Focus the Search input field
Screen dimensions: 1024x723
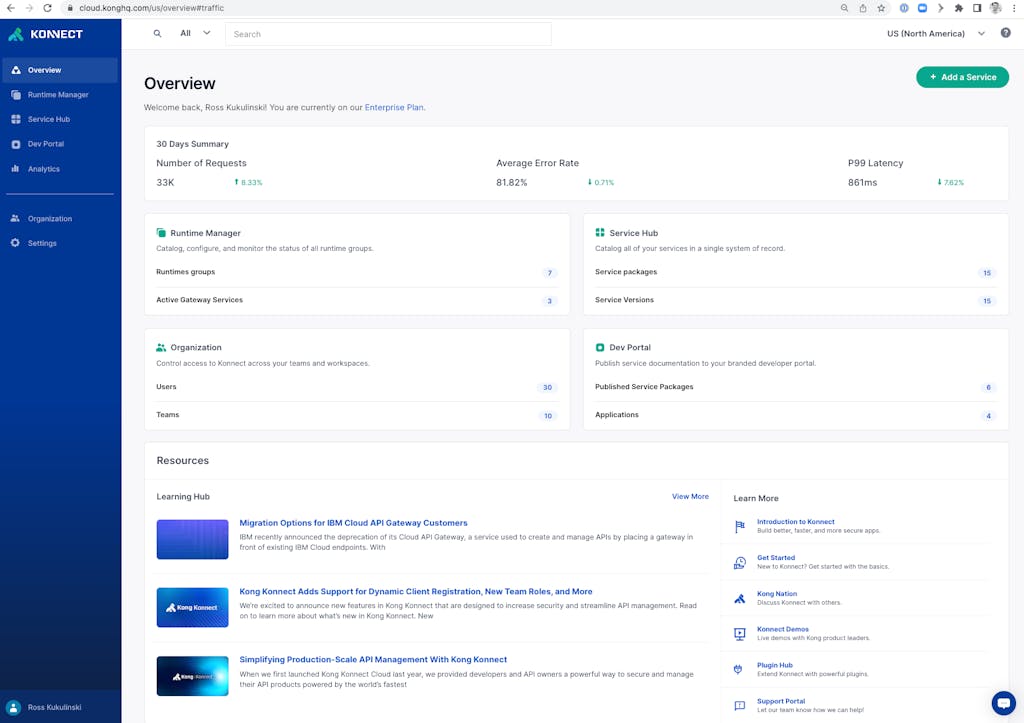(x=388, y=34)
